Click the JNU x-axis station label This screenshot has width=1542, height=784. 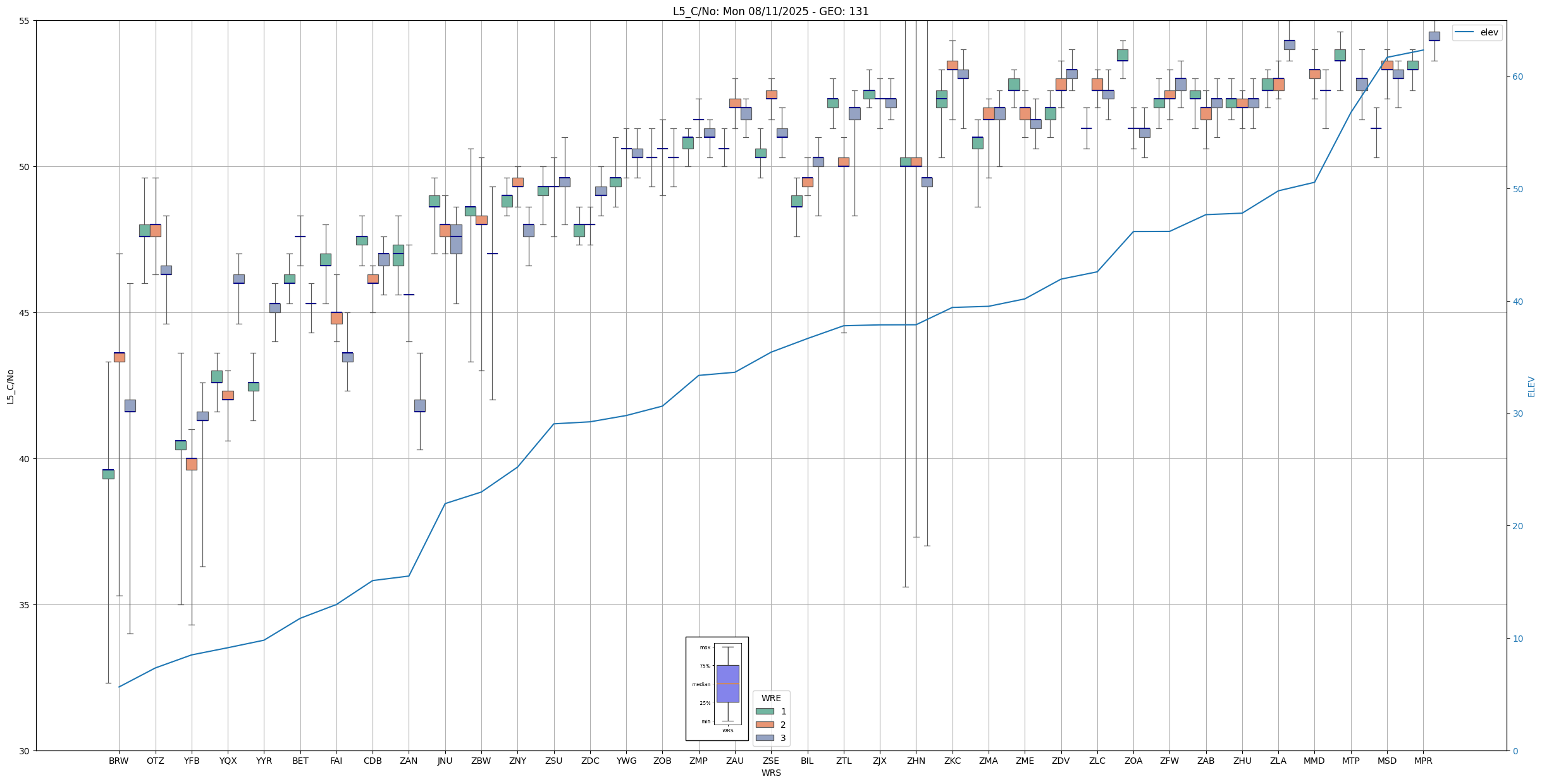coord(445,761)
